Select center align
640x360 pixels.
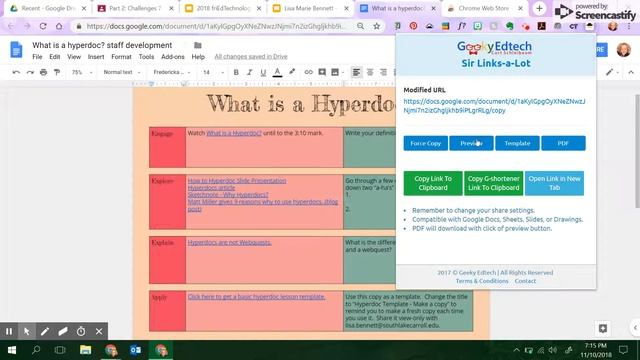pyautogui.click(x=370, y=72)
